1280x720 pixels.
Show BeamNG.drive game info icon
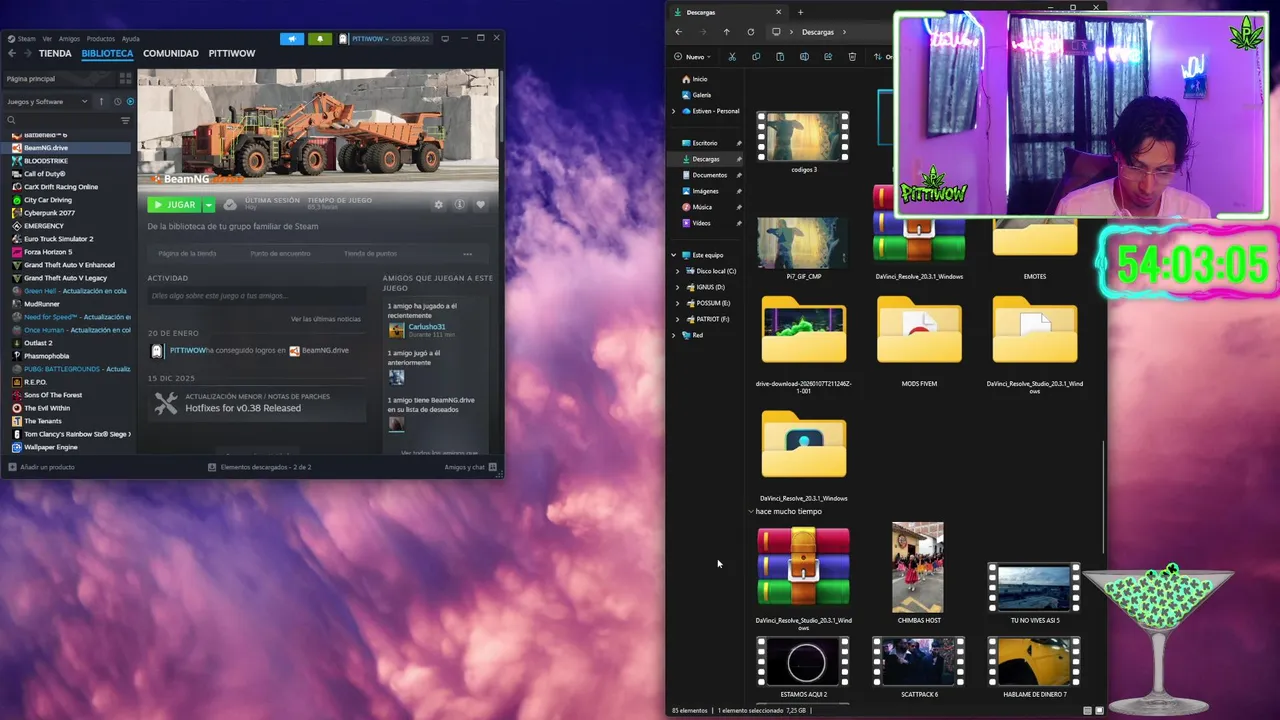coord(459,204)
